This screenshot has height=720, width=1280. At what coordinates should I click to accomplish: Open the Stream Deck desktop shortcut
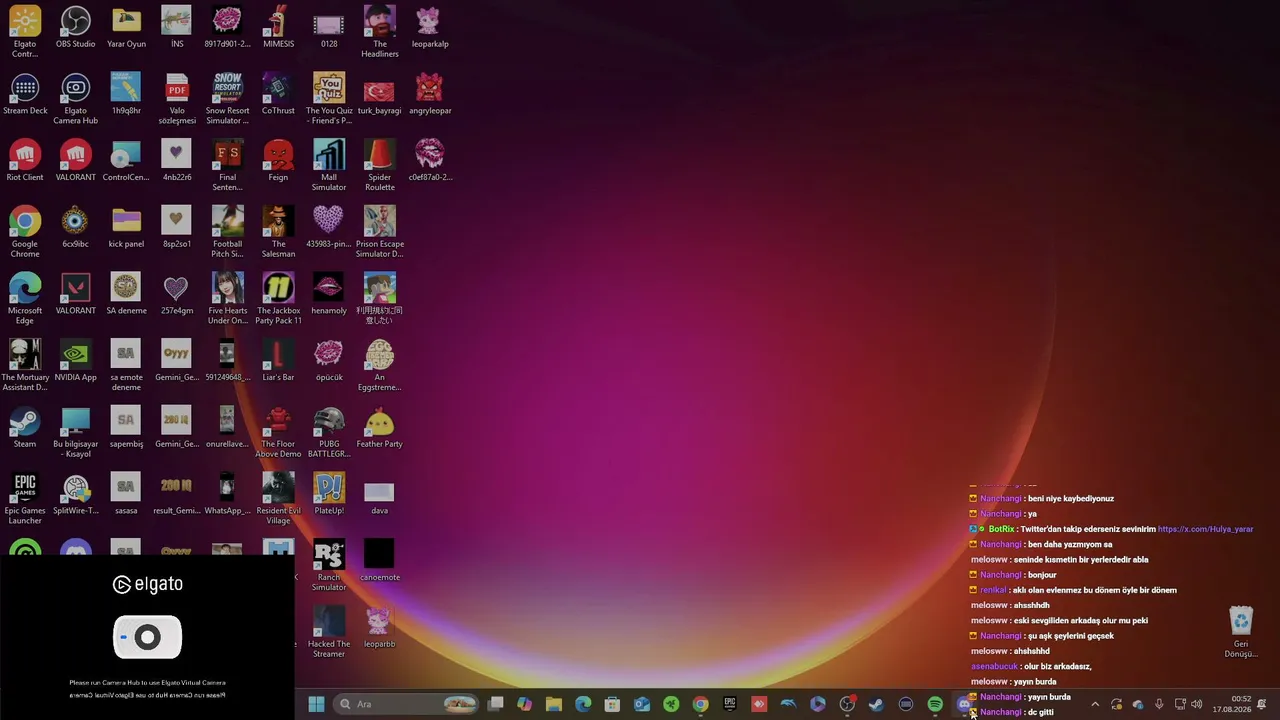pos(25,95)
